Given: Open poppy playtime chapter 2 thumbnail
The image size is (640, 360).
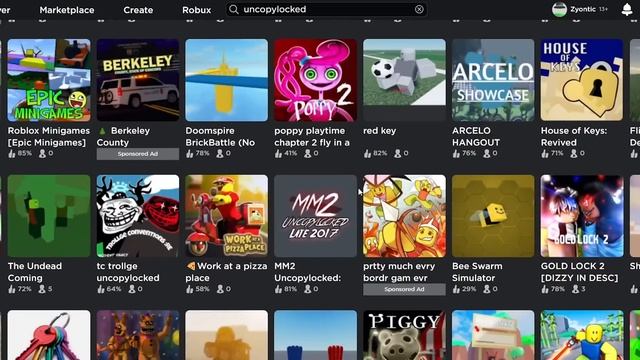Looking at the screenshot, I should pos(316,80).
